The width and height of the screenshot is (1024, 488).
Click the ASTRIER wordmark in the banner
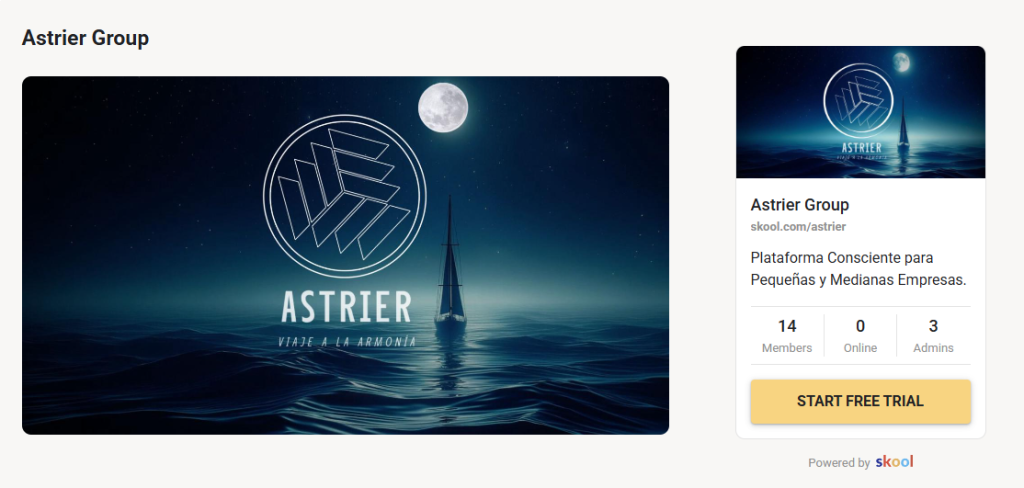tap(346, 307)
